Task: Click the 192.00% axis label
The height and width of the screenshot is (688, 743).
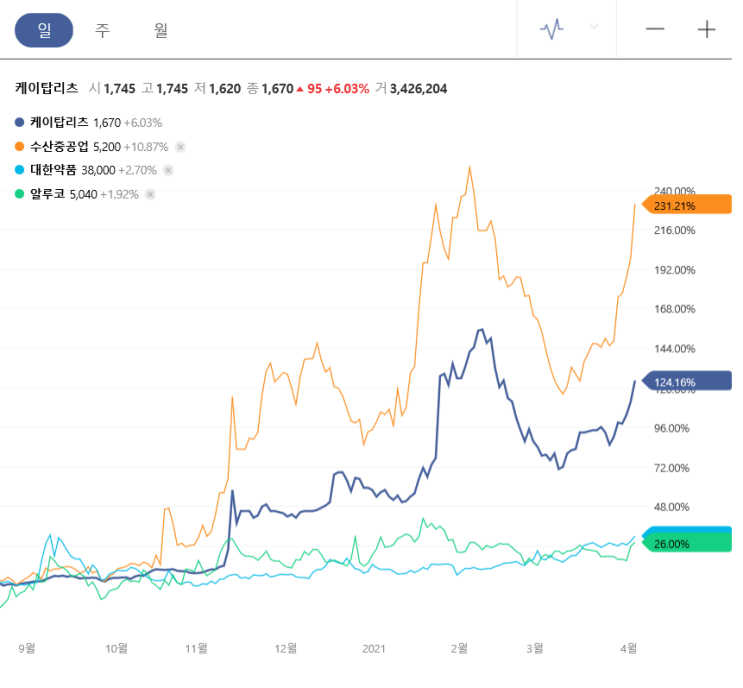Action: (x=675, y=270)
